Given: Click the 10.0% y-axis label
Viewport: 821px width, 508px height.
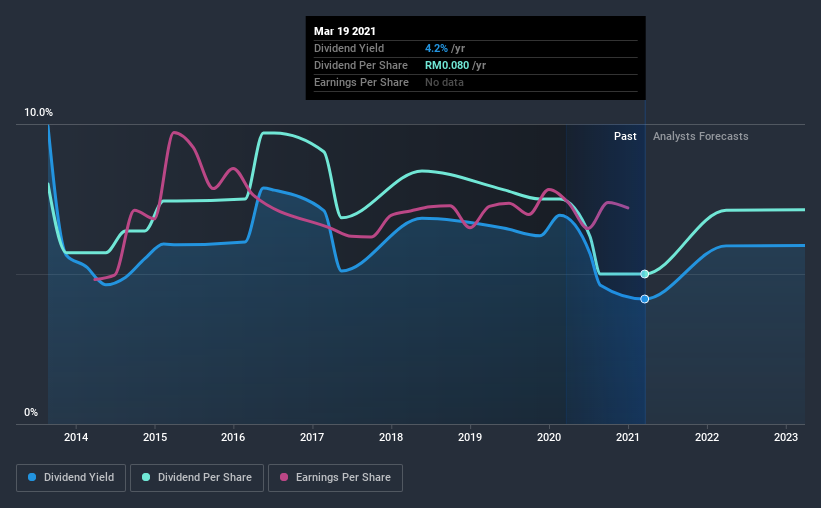Looking at the screenshot, I should click(38, 113).
